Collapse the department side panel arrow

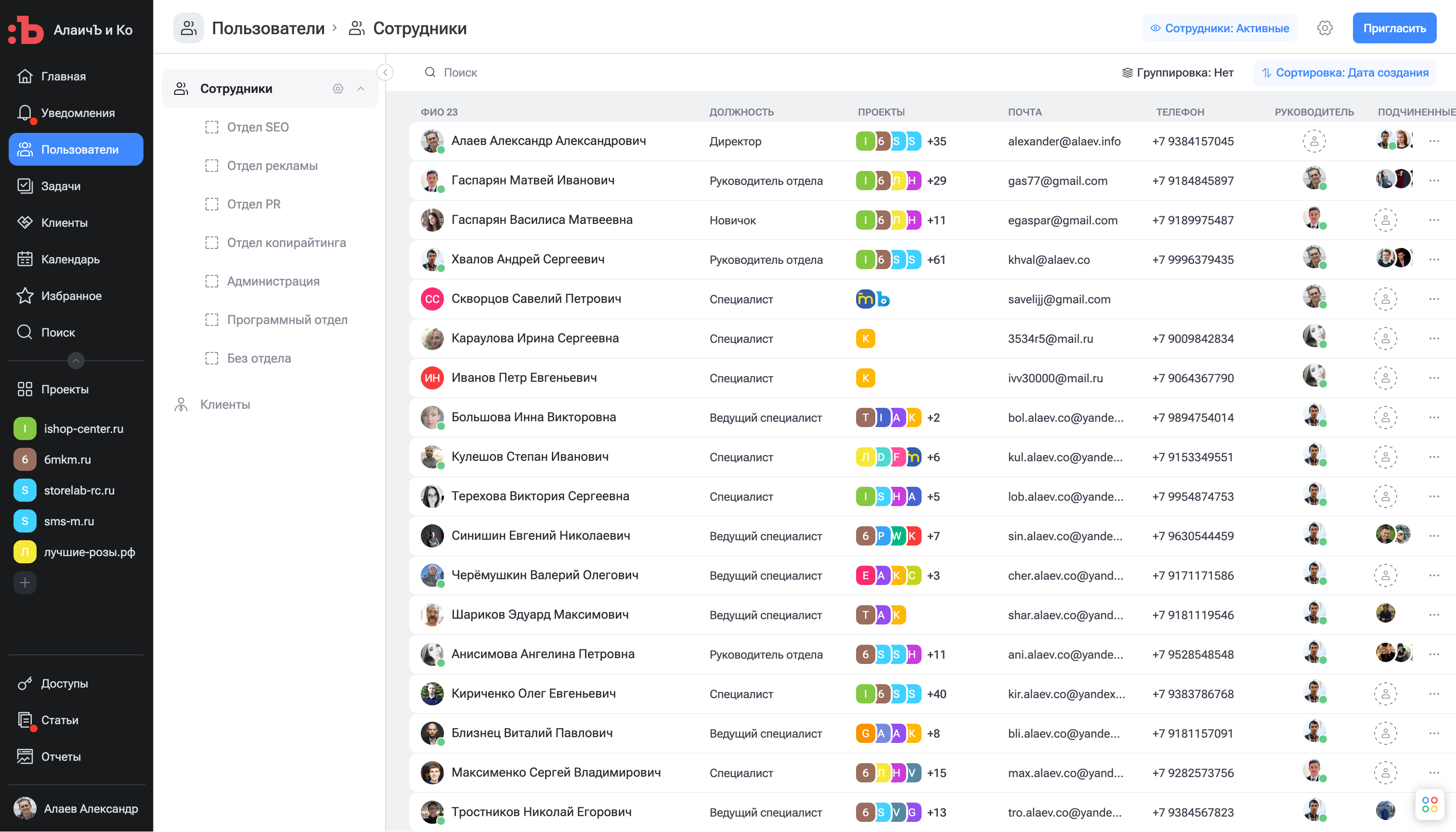(385, 73)
